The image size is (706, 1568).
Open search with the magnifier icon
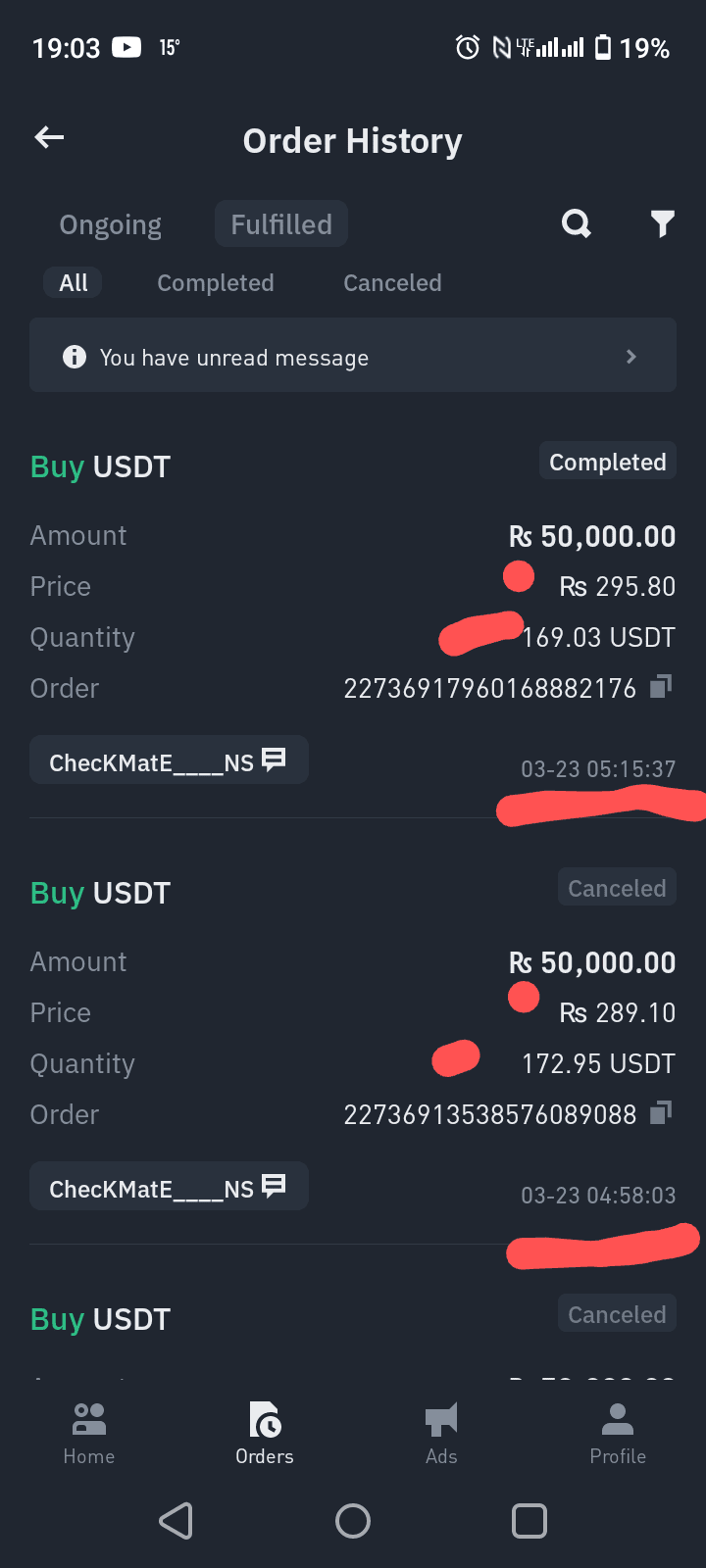click(577, 224)
